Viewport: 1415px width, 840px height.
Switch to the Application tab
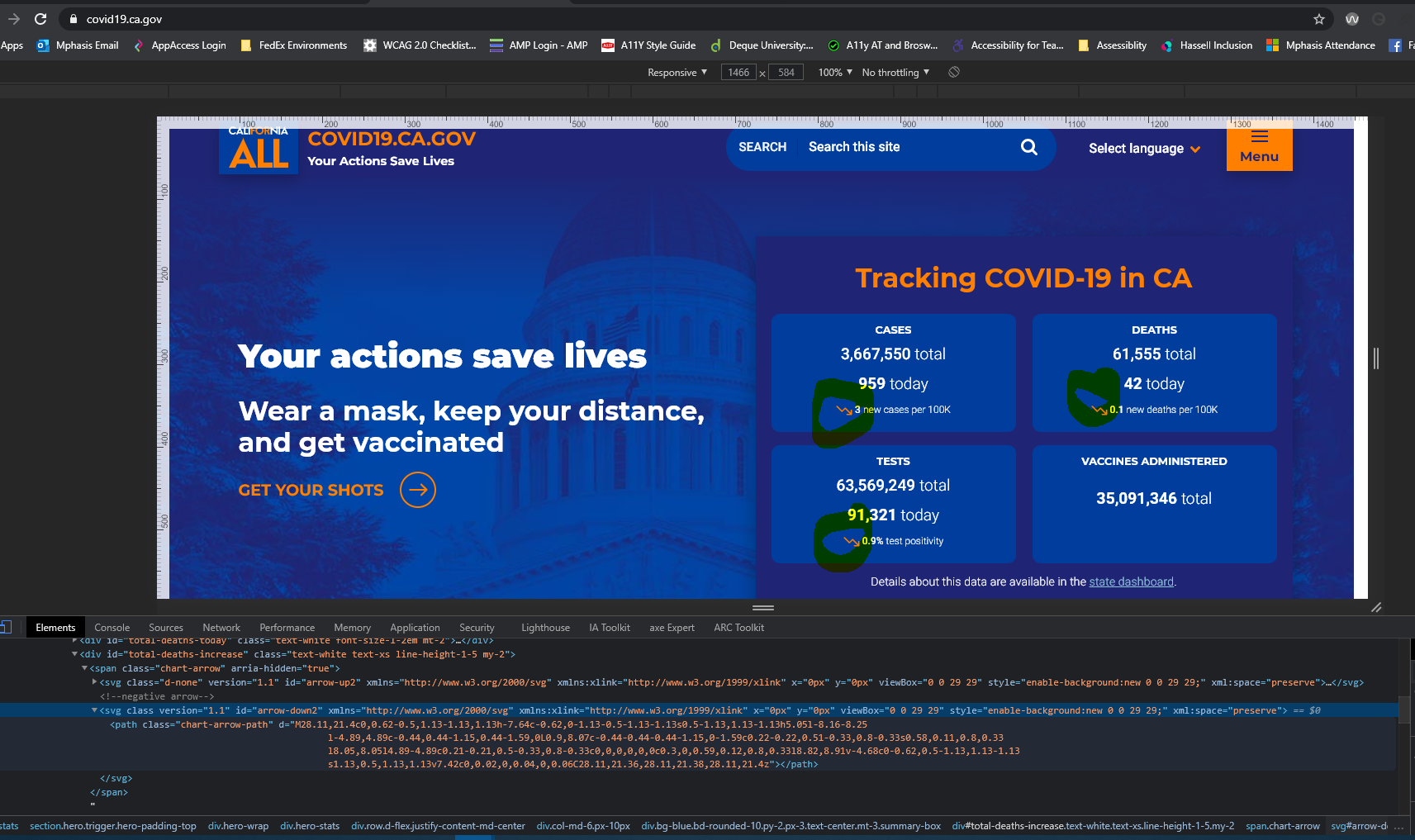point(415,628)
